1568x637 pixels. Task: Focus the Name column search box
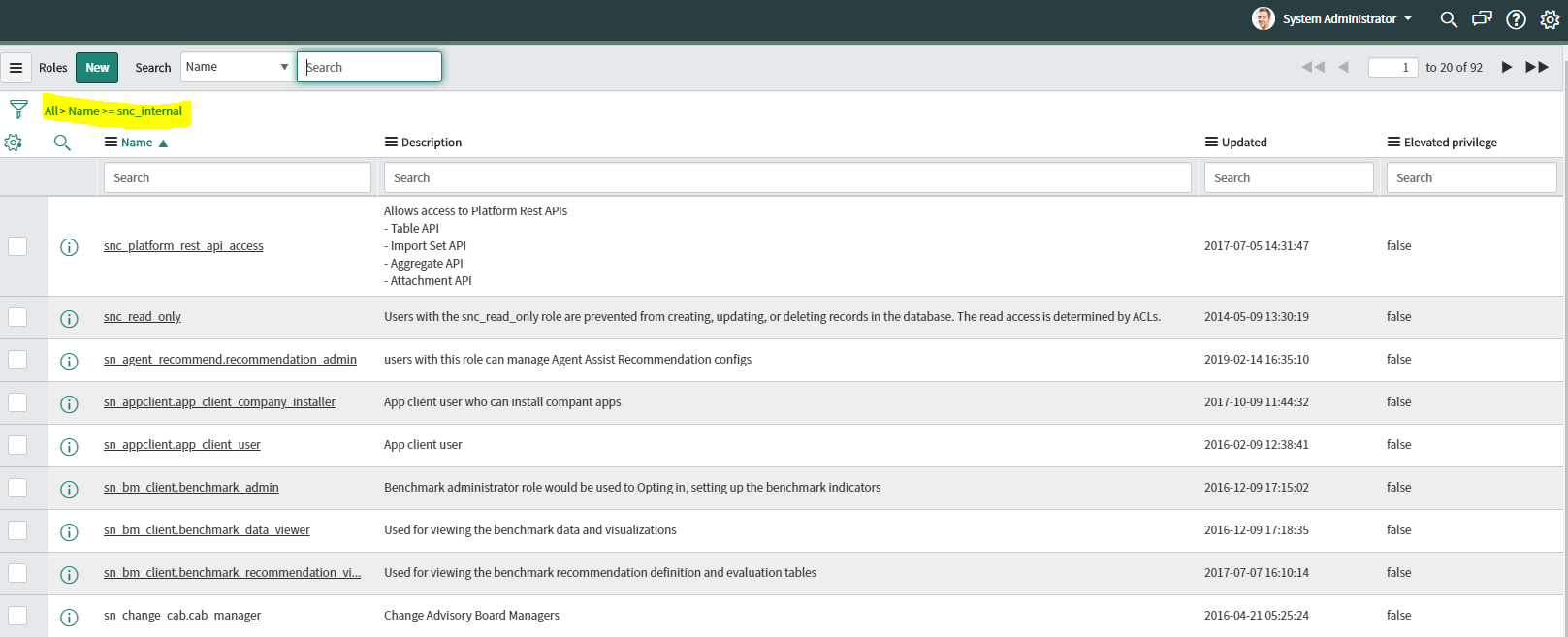238,177
